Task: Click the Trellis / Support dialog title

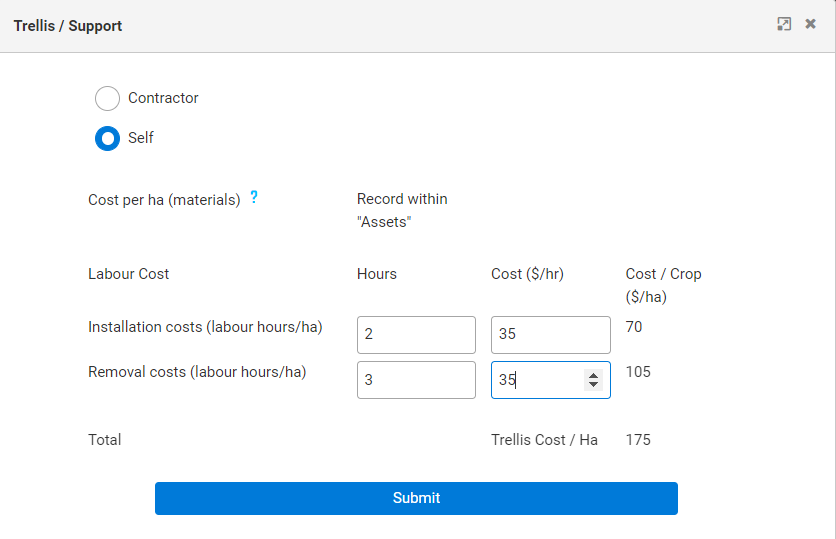Action: [x=68, y=25]
